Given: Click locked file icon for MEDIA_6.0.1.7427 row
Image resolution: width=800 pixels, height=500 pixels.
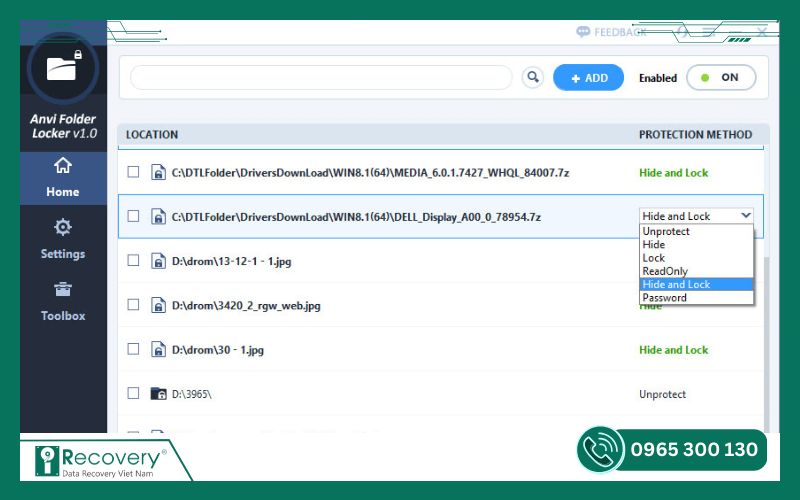Looking at the screenshot, I should (158, 172).
